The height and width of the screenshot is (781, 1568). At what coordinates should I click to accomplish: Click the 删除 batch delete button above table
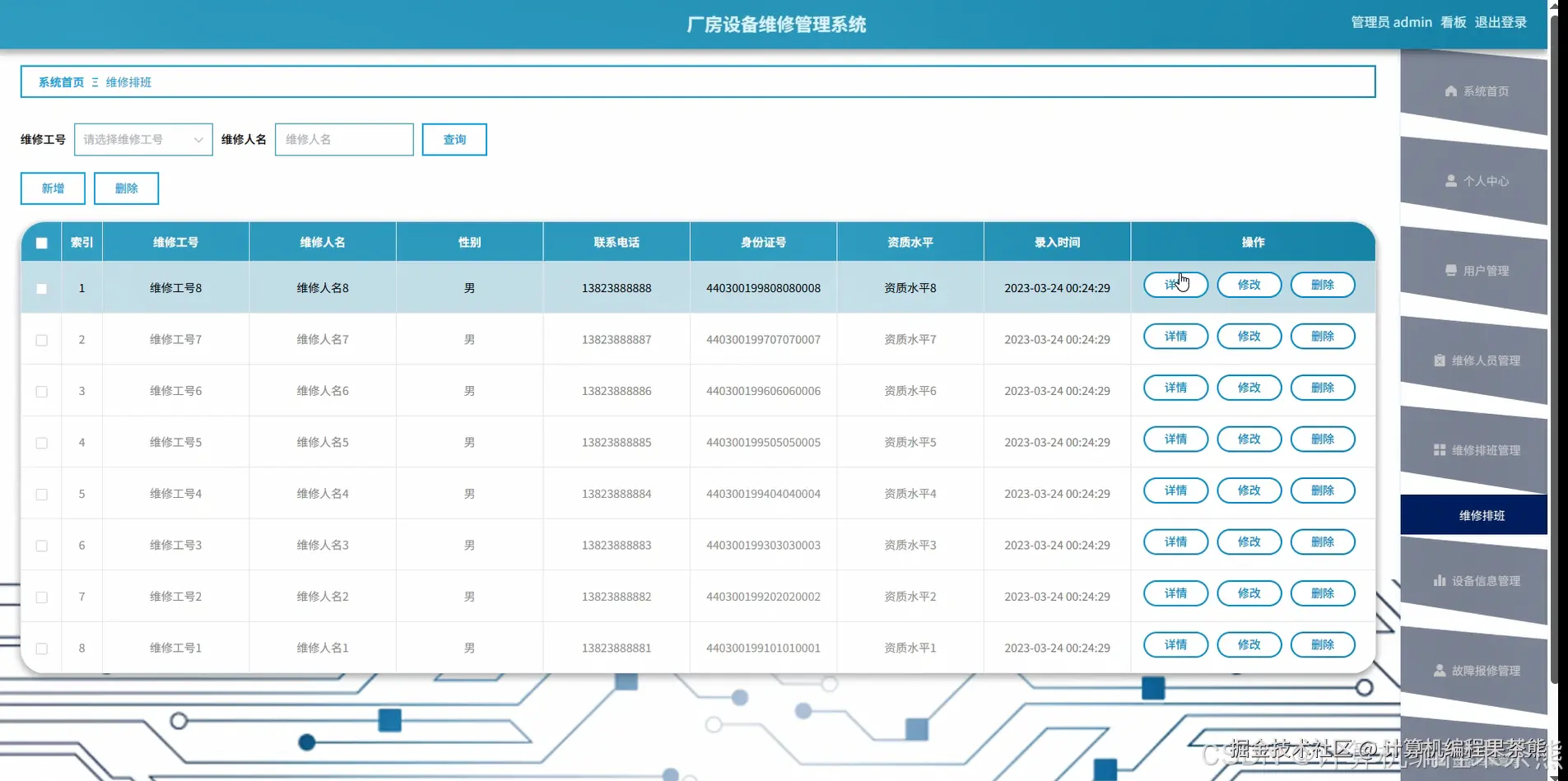pos(126,188)
